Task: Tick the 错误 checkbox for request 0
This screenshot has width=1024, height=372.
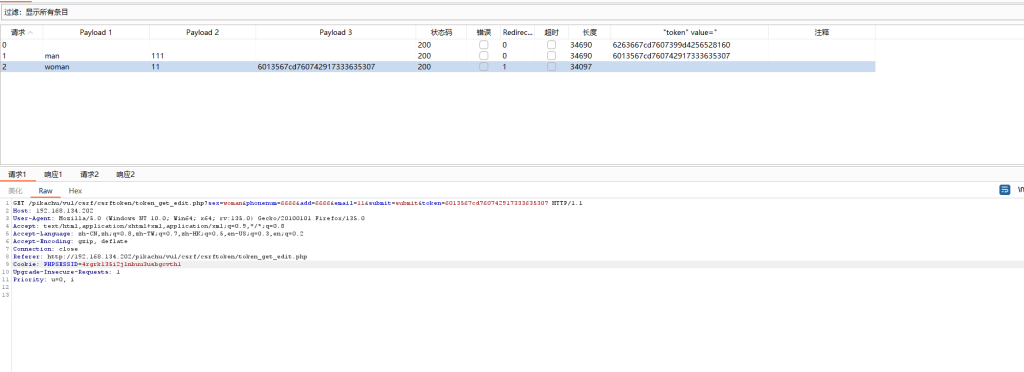Action: pos(483,45)
